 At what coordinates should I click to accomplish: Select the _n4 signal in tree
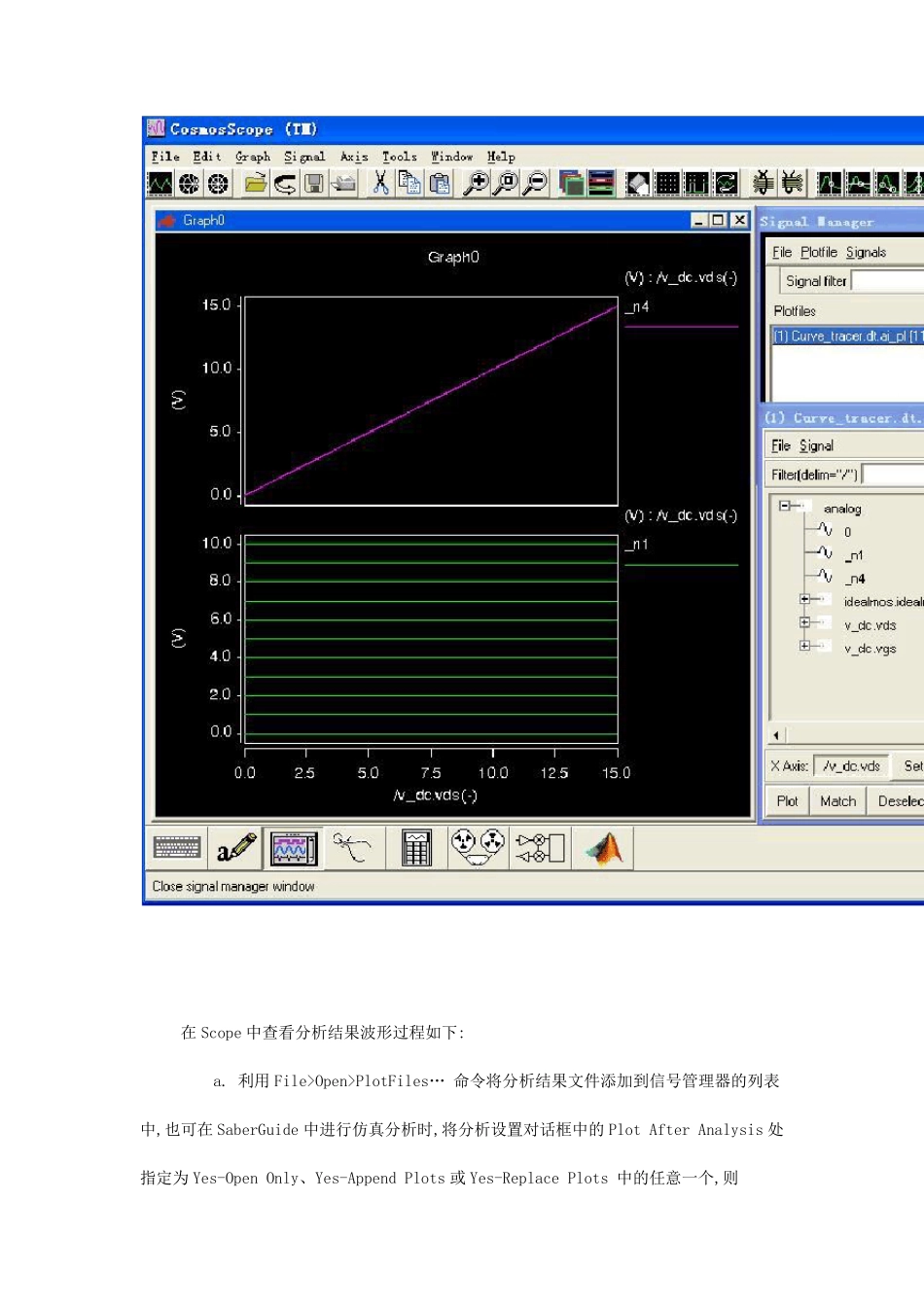[856, 579]
